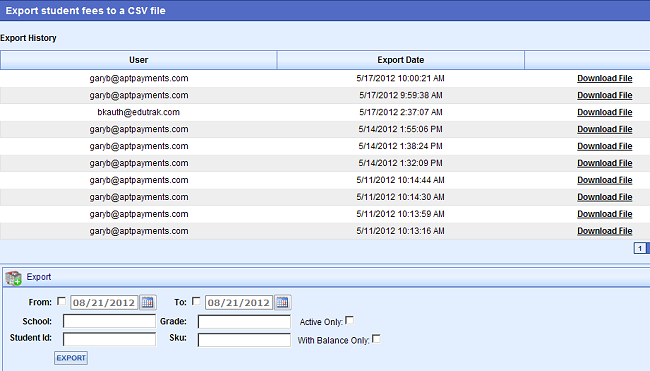Click the To date input field

[x=239, y=303]
